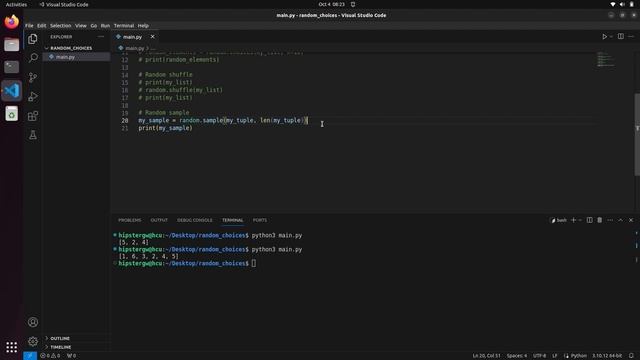
Task: Select the Terminal panel tab
Action: tap(232, 220)
